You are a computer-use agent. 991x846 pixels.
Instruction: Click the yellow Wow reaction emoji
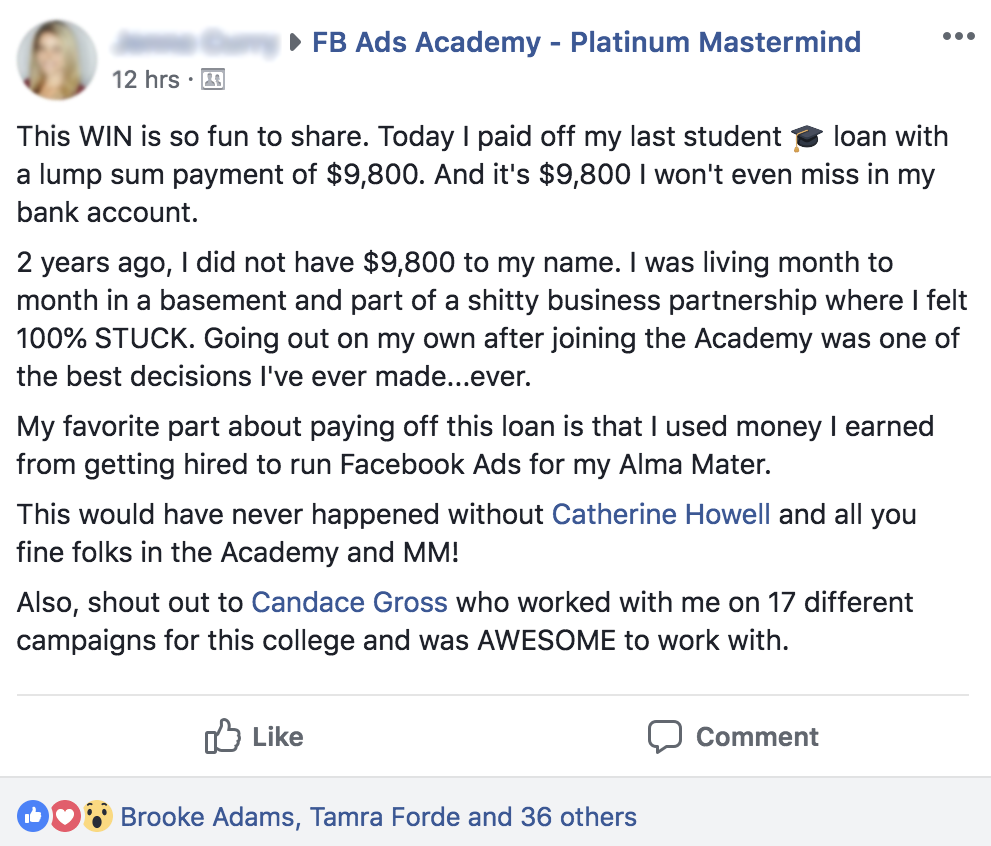click(96, 816)
